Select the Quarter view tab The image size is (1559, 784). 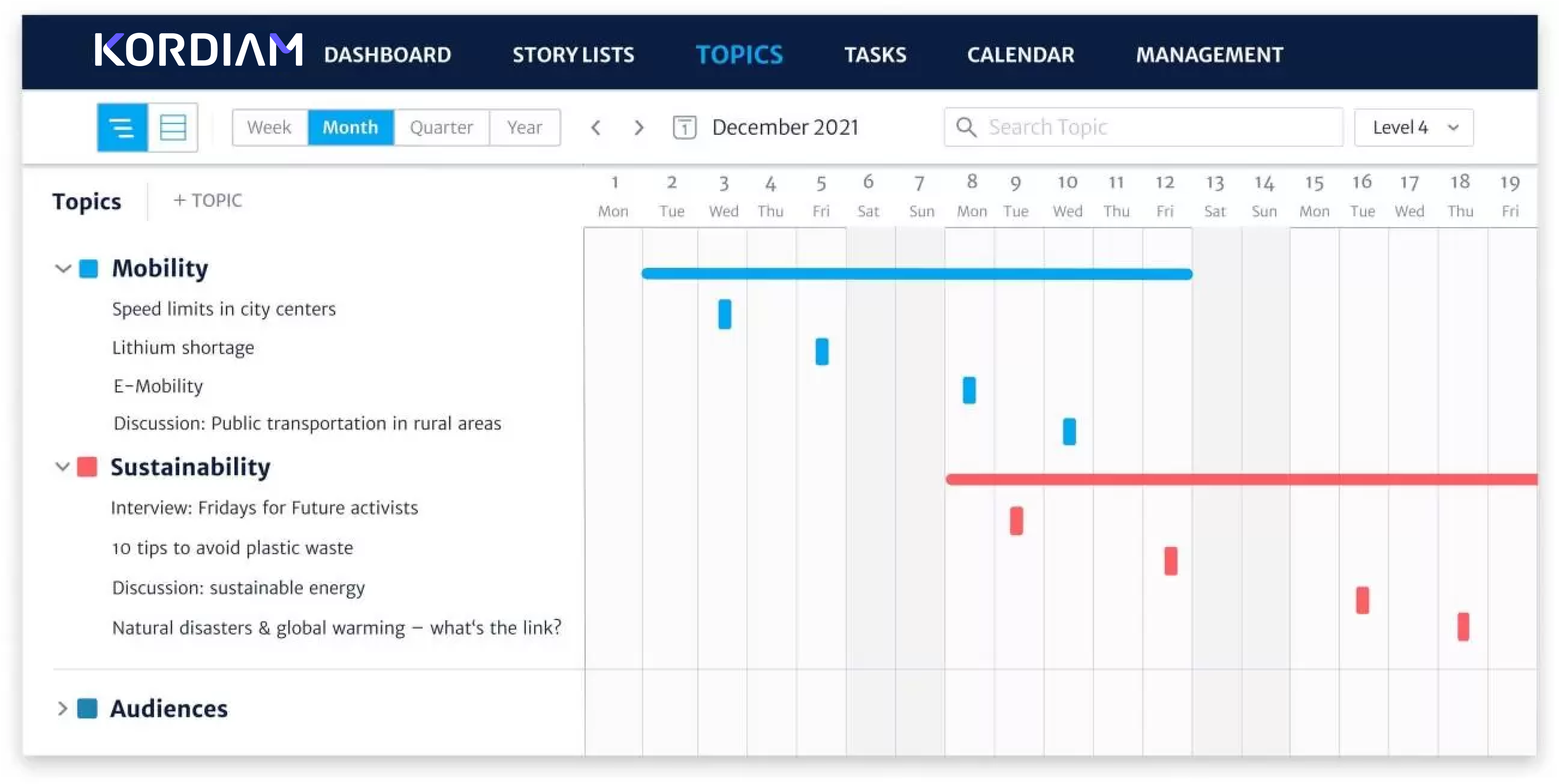point(441,127)
